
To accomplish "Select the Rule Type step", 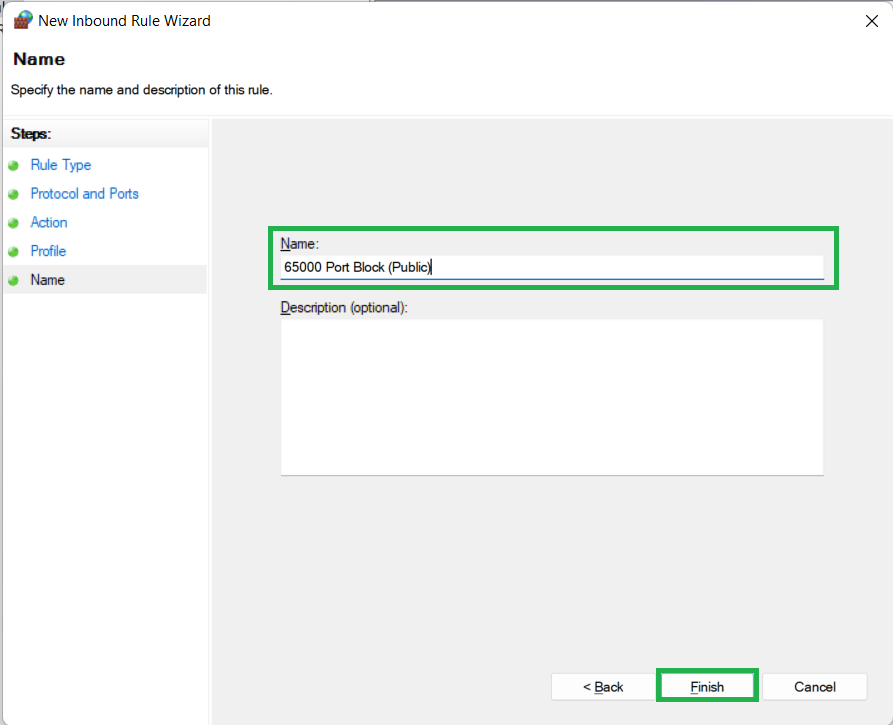I will point(60,164).
